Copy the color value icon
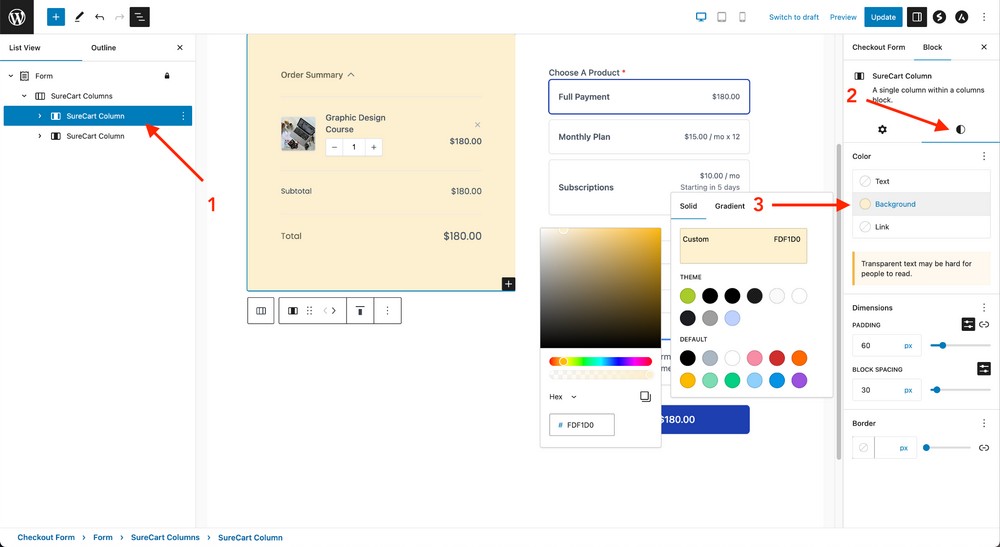The image size is (1000, 547). (x=645, y=397)
